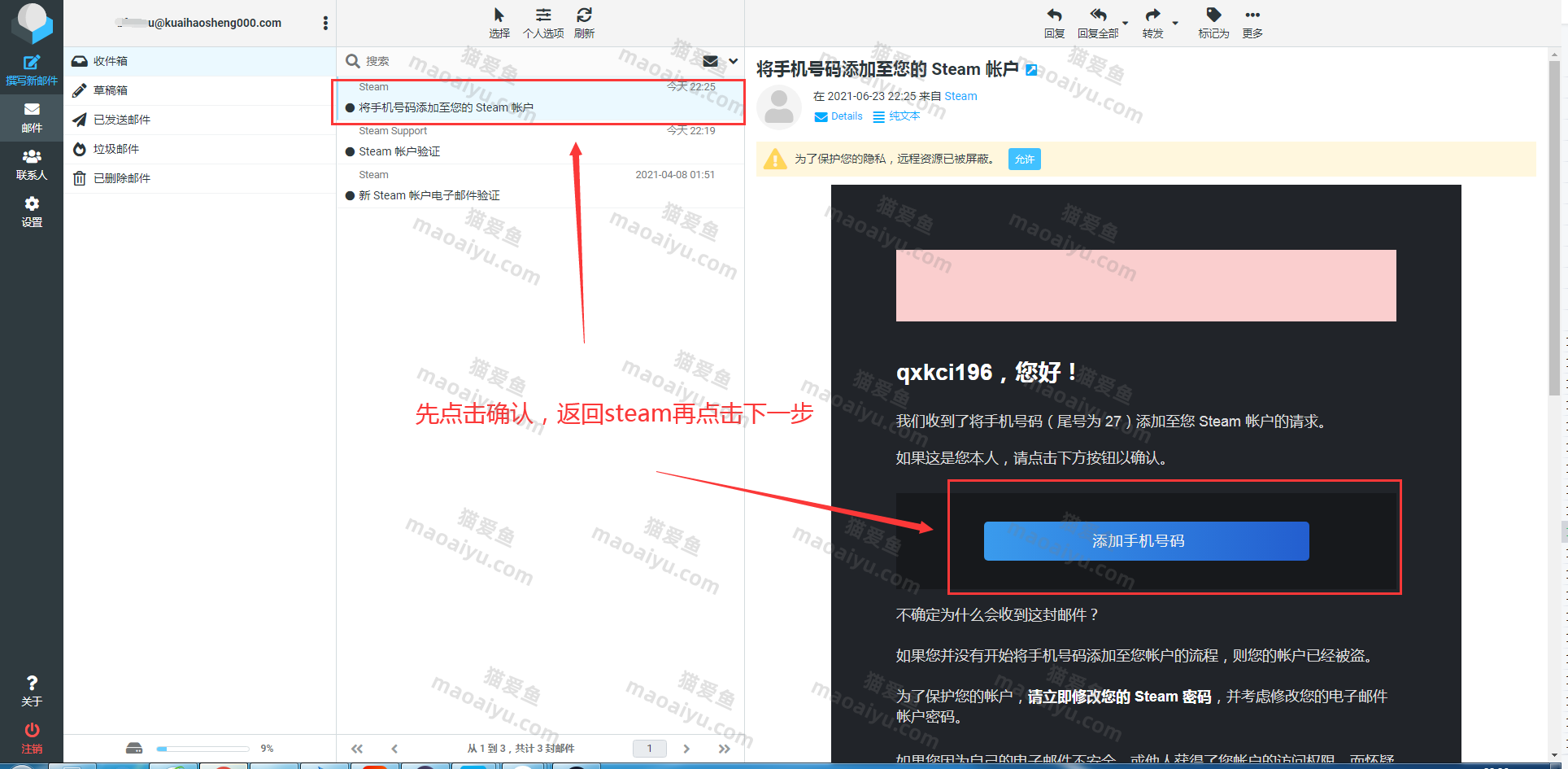This screenshot has width=1568, height=769.
Task: Log out of the mailbox
Action: [32, 737]
